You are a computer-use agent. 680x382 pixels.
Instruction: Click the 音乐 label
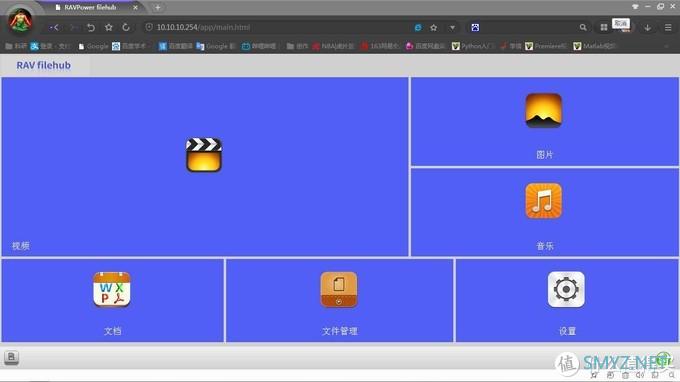(x=545, y=246)
